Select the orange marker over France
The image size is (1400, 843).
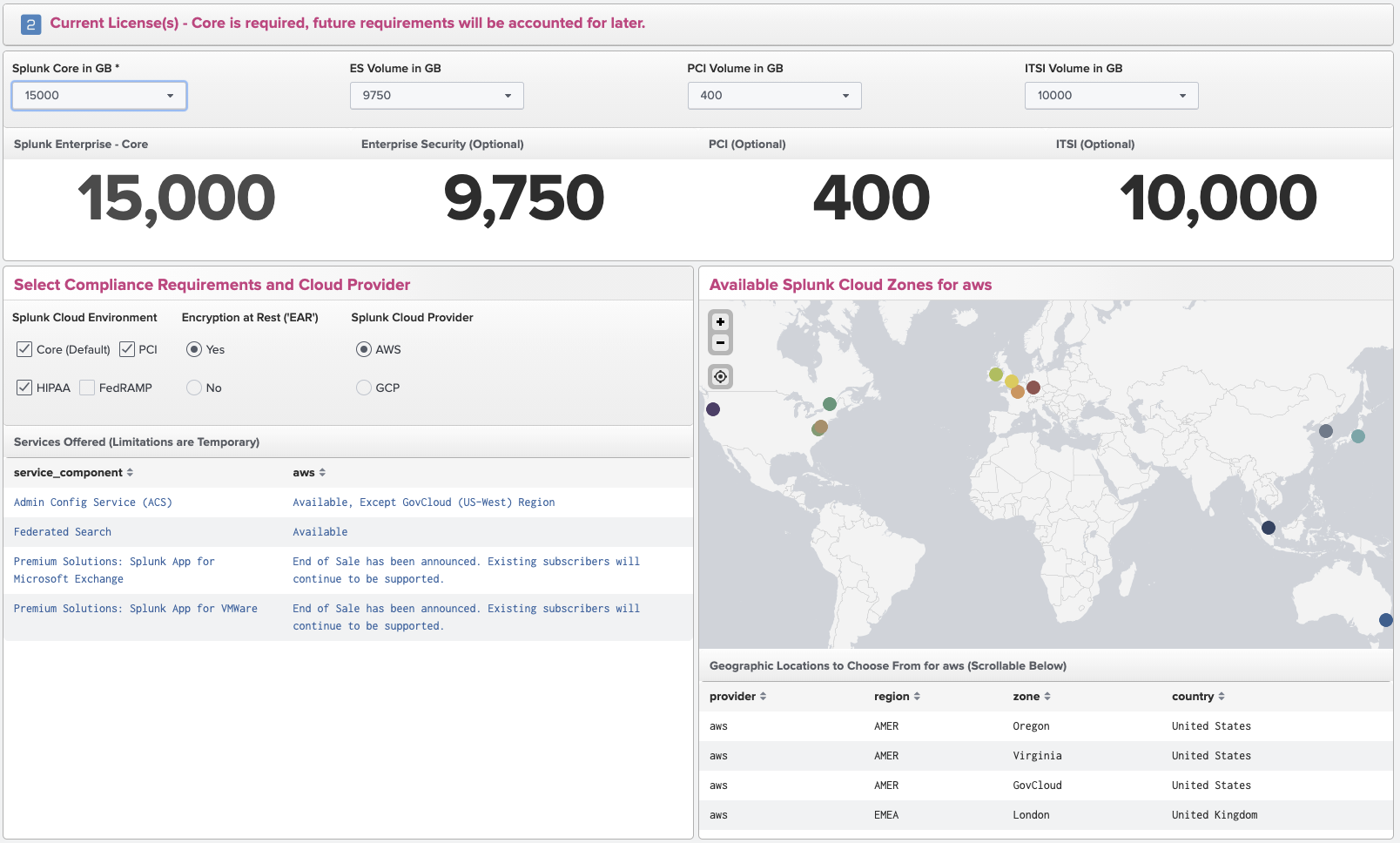tap(1018, 392)
